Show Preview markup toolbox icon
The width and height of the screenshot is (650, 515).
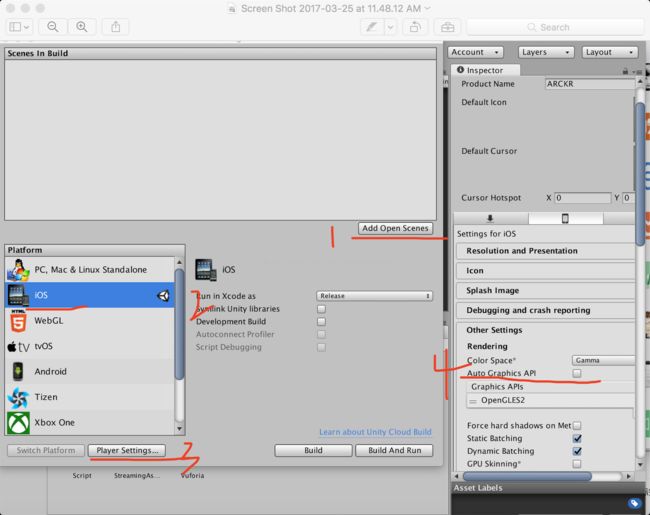tap(447, 27)
